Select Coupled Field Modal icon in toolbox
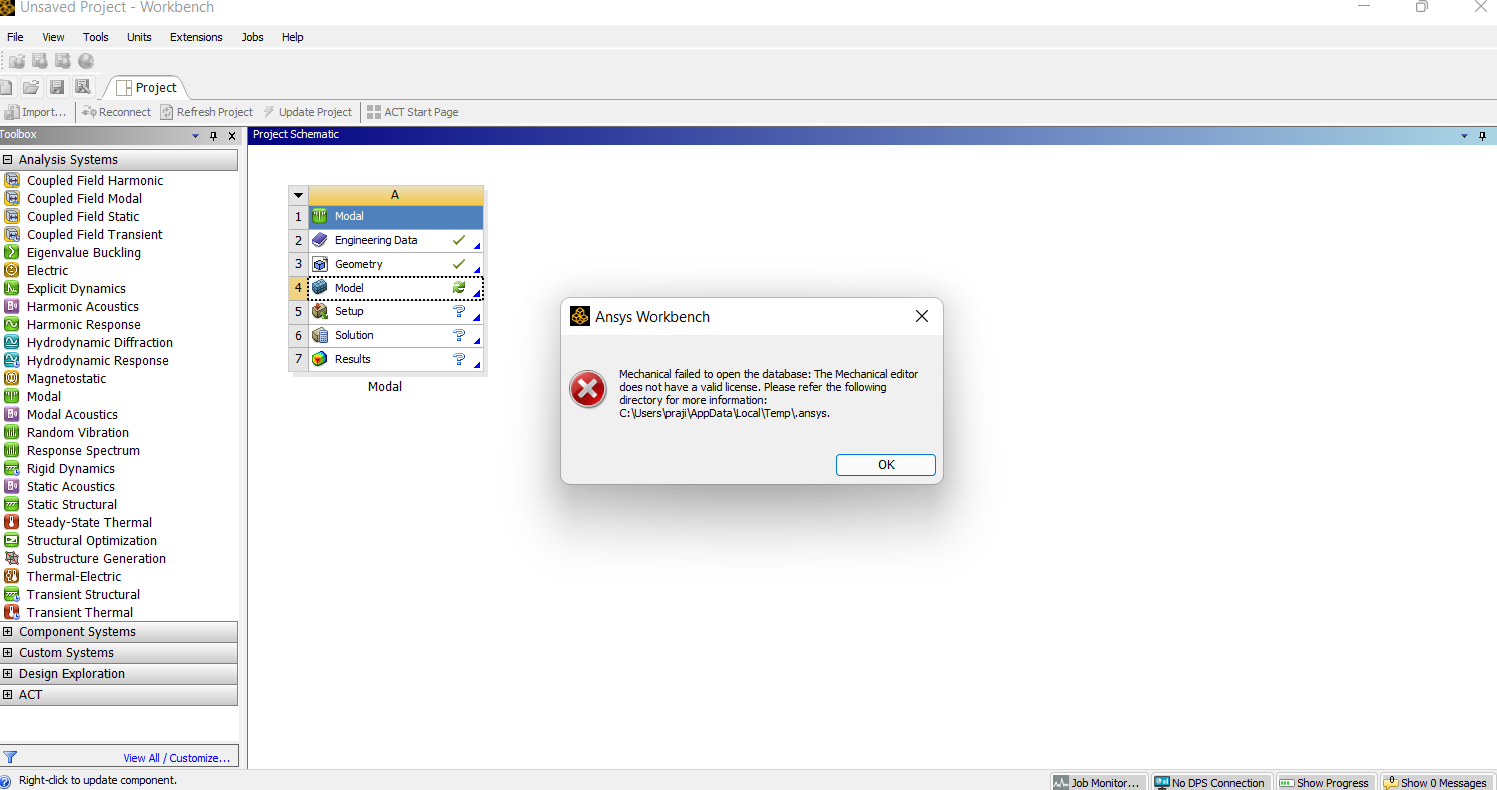 12,198
